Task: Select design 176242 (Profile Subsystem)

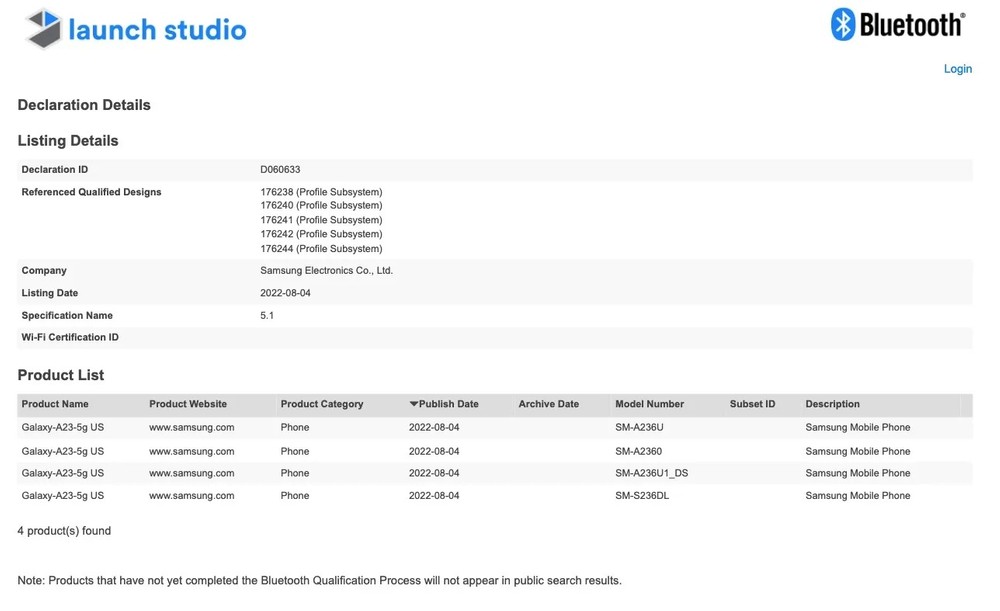Action: tap(321, 234)
